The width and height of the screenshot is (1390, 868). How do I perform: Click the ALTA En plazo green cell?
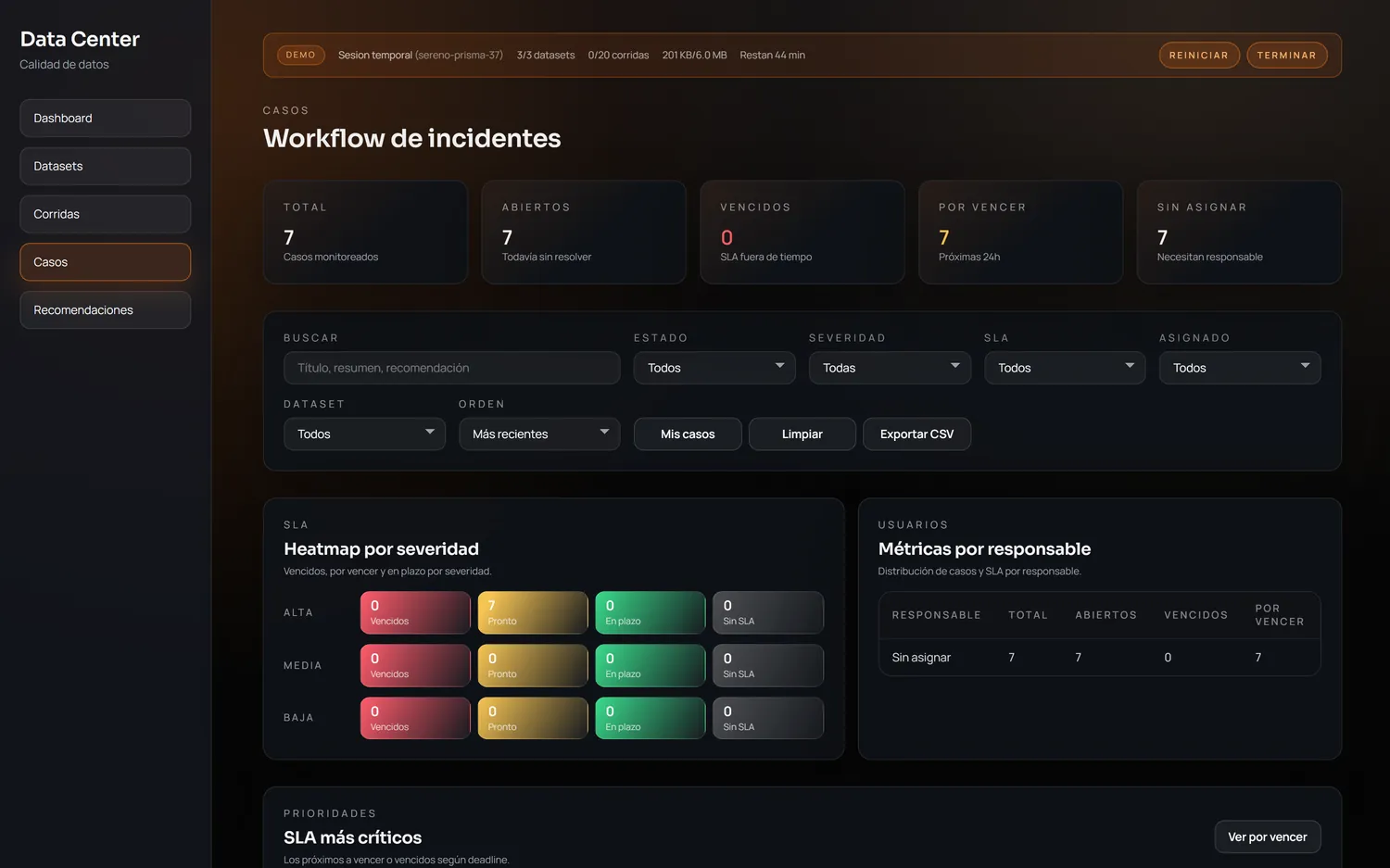[x=651, y=612]
